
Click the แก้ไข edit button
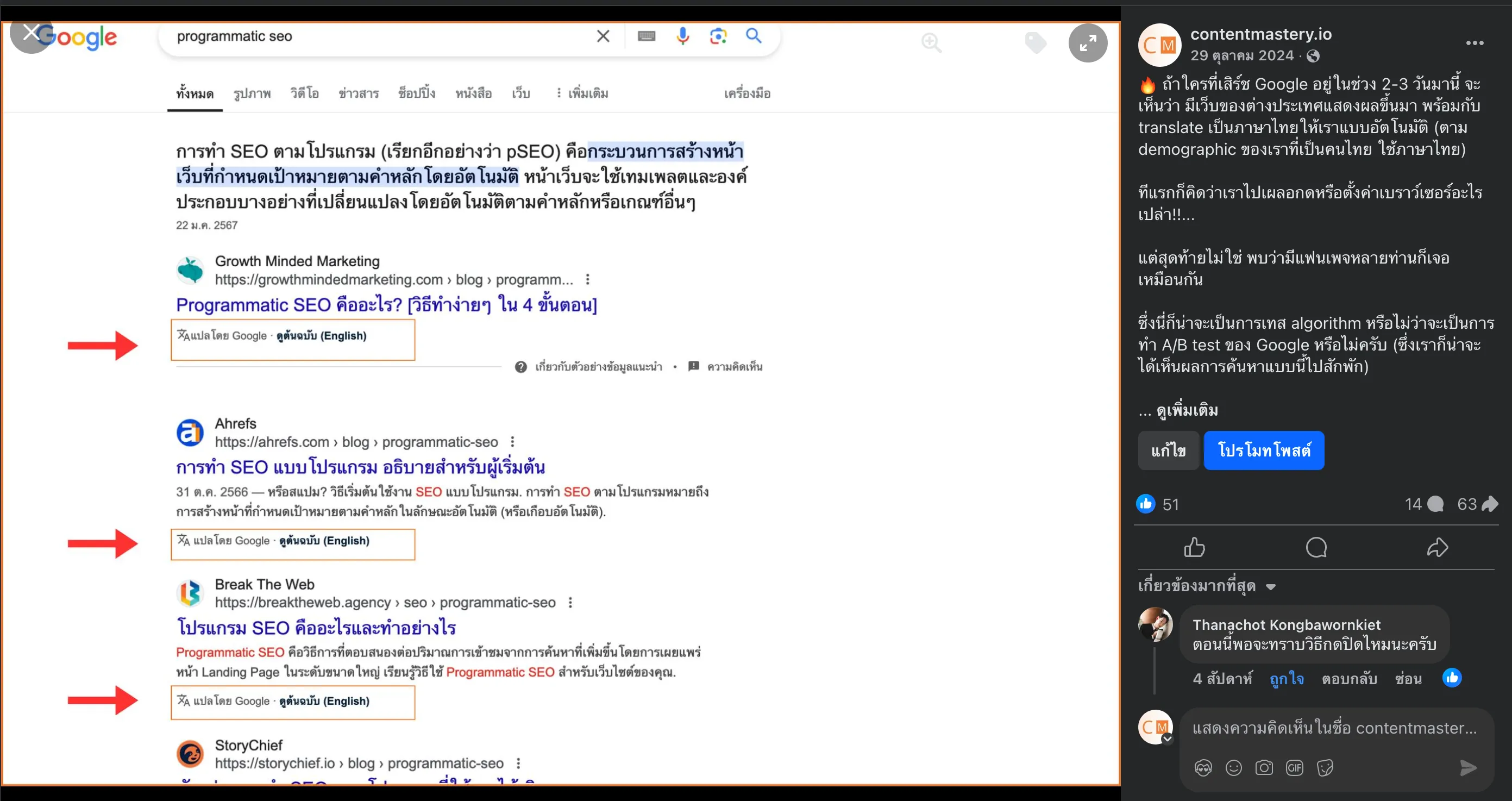[1168, 450]
